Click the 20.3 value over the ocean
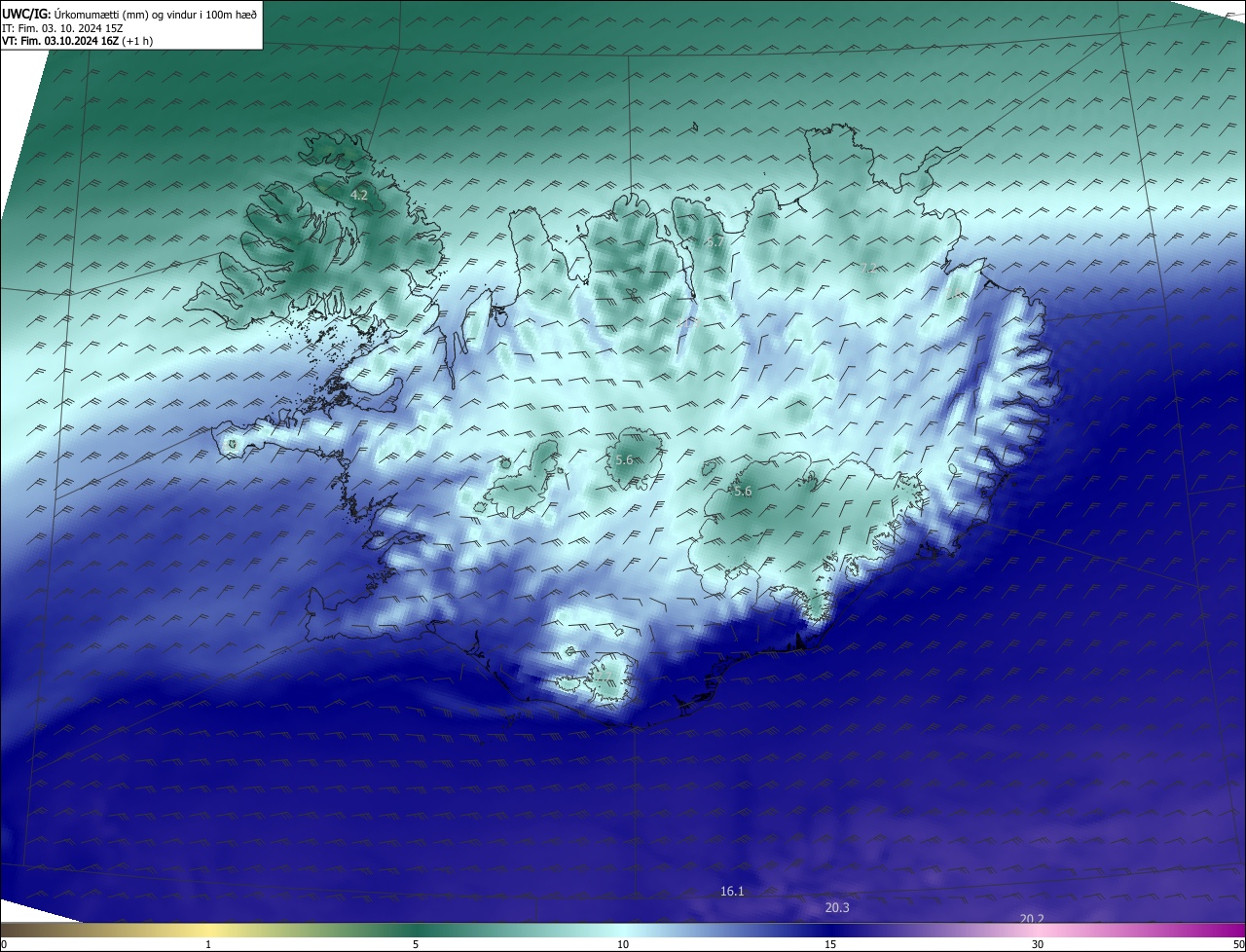1246x952 pixels. [837, 907]
